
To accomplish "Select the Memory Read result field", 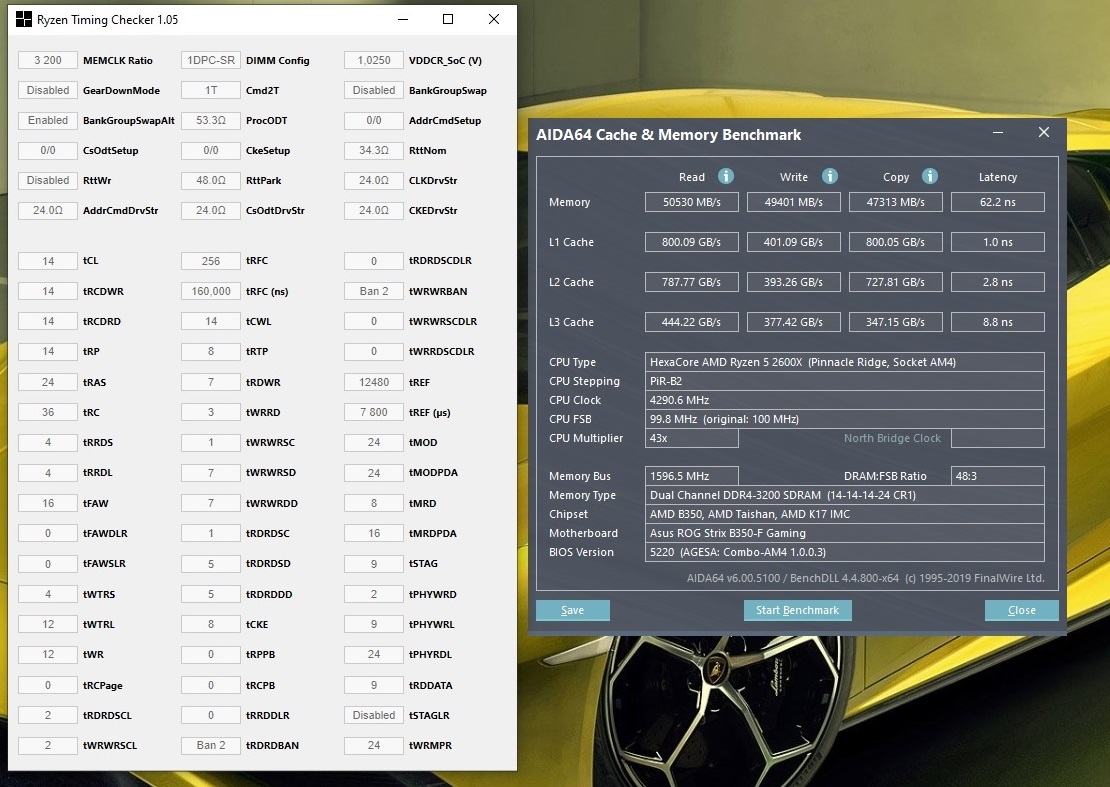I will coord(692,202).
